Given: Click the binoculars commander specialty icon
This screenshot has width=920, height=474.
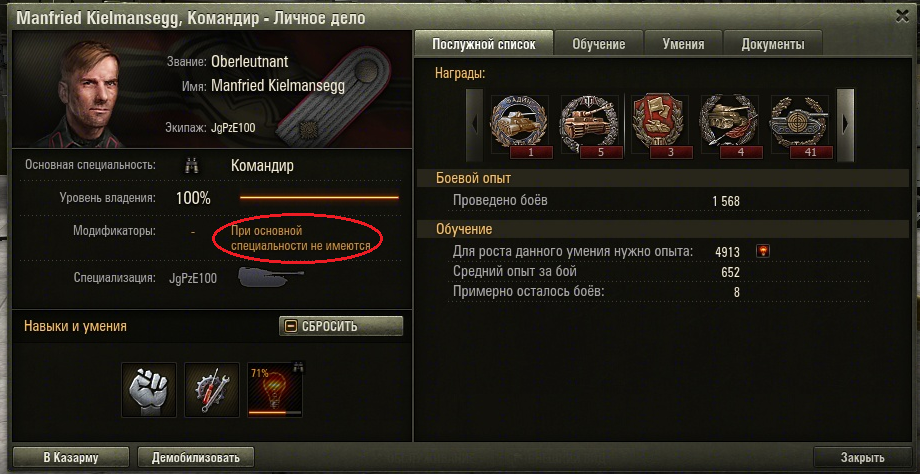Looking at the screenshot, I should [191, 166].
